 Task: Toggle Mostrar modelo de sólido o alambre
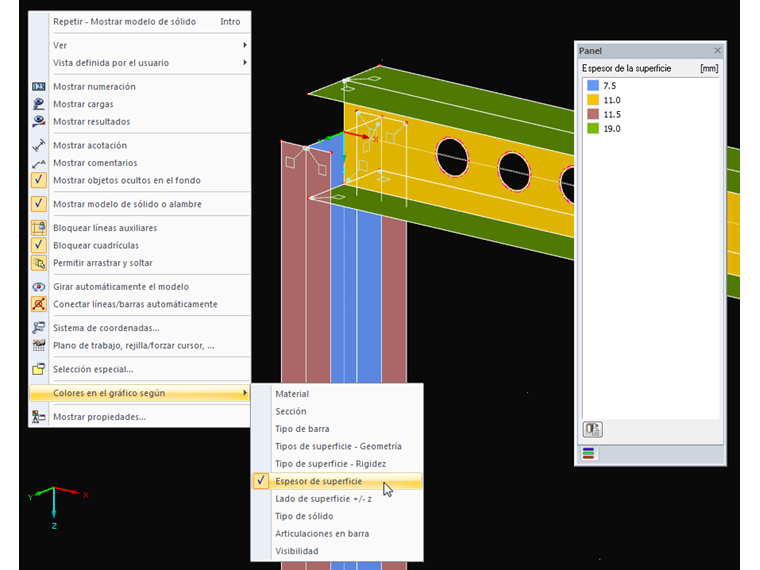(x=39, y=204)
